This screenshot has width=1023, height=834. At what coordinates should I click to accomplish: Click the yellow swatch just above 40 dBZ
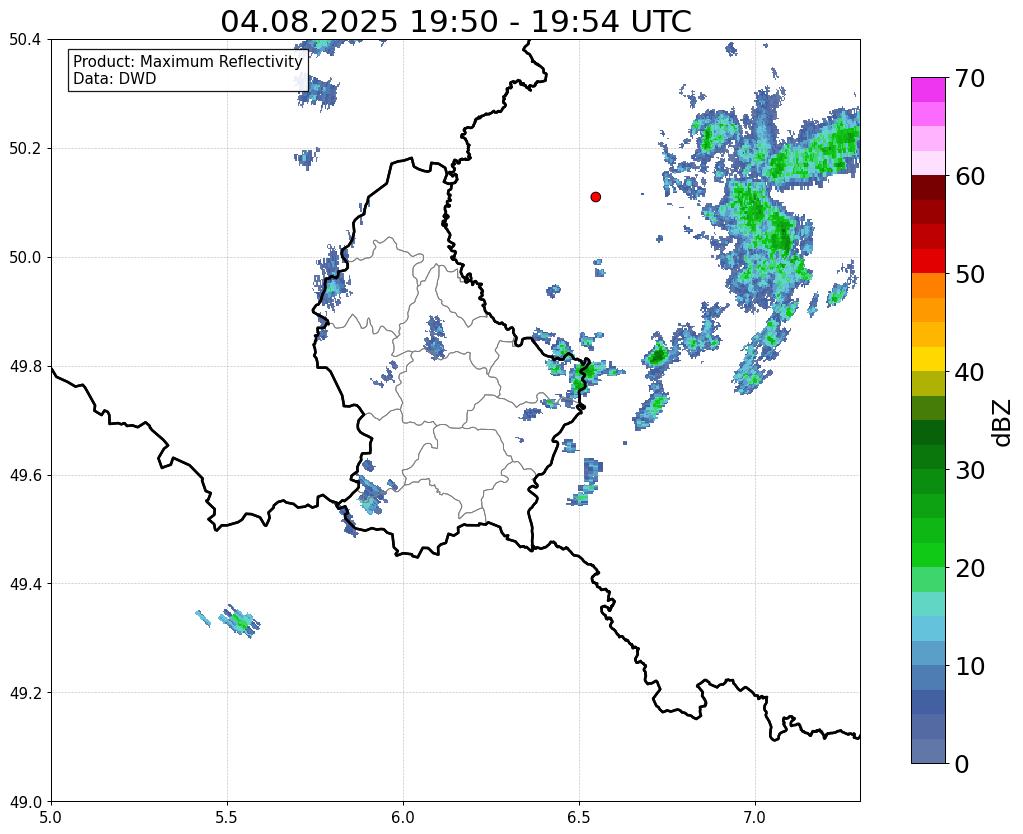pyautogui.click(x=928, y=359)
